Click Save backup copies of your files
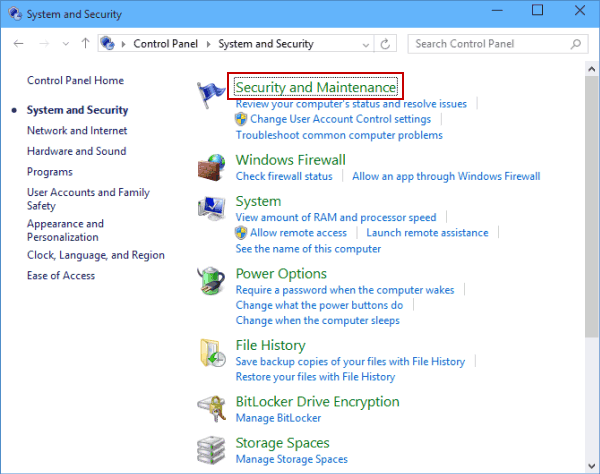The width and height of the screenshot is (600, 474). tap(351, 362)
